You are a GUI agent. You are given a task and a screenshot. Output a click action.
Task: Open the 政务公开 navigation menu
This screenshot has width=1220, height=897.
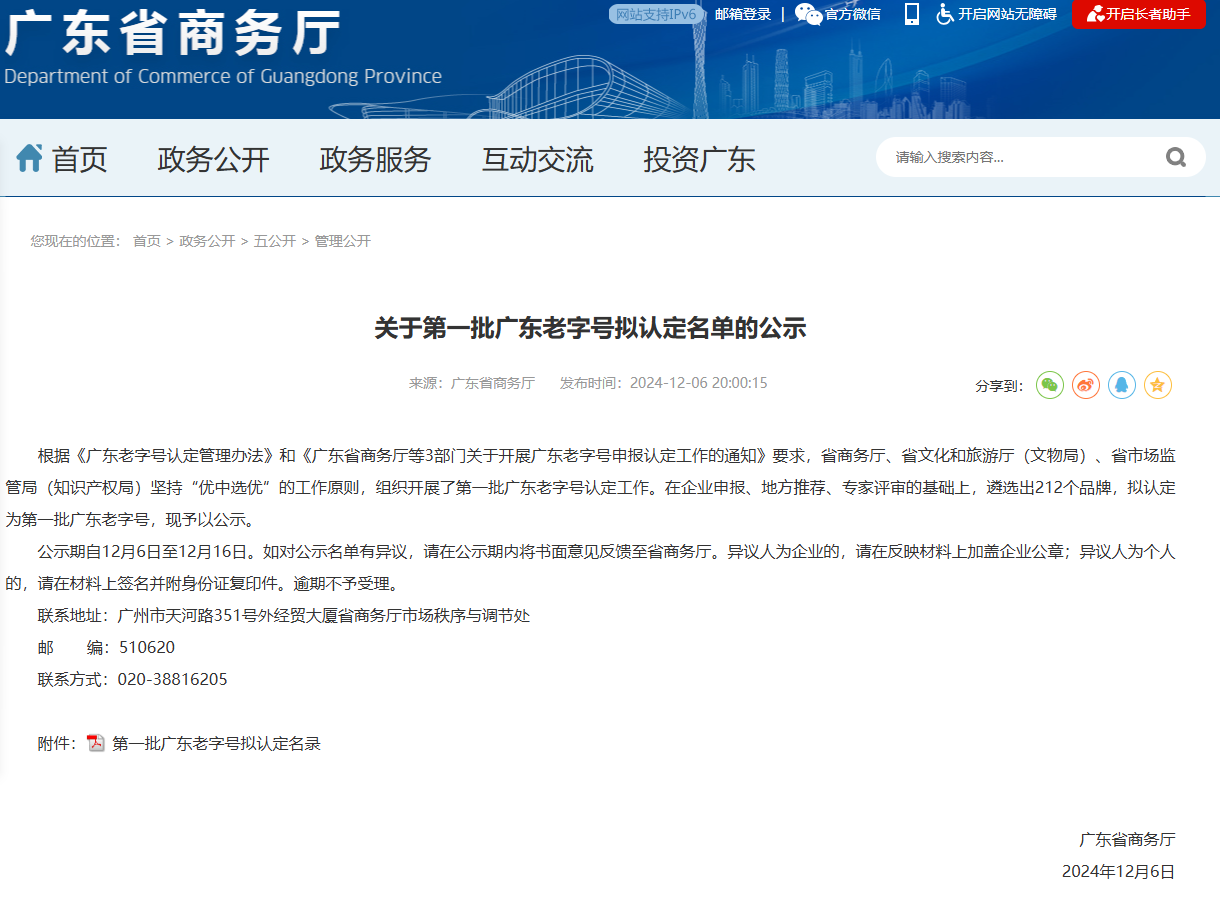pyautogui.click(x=214, y=159)
